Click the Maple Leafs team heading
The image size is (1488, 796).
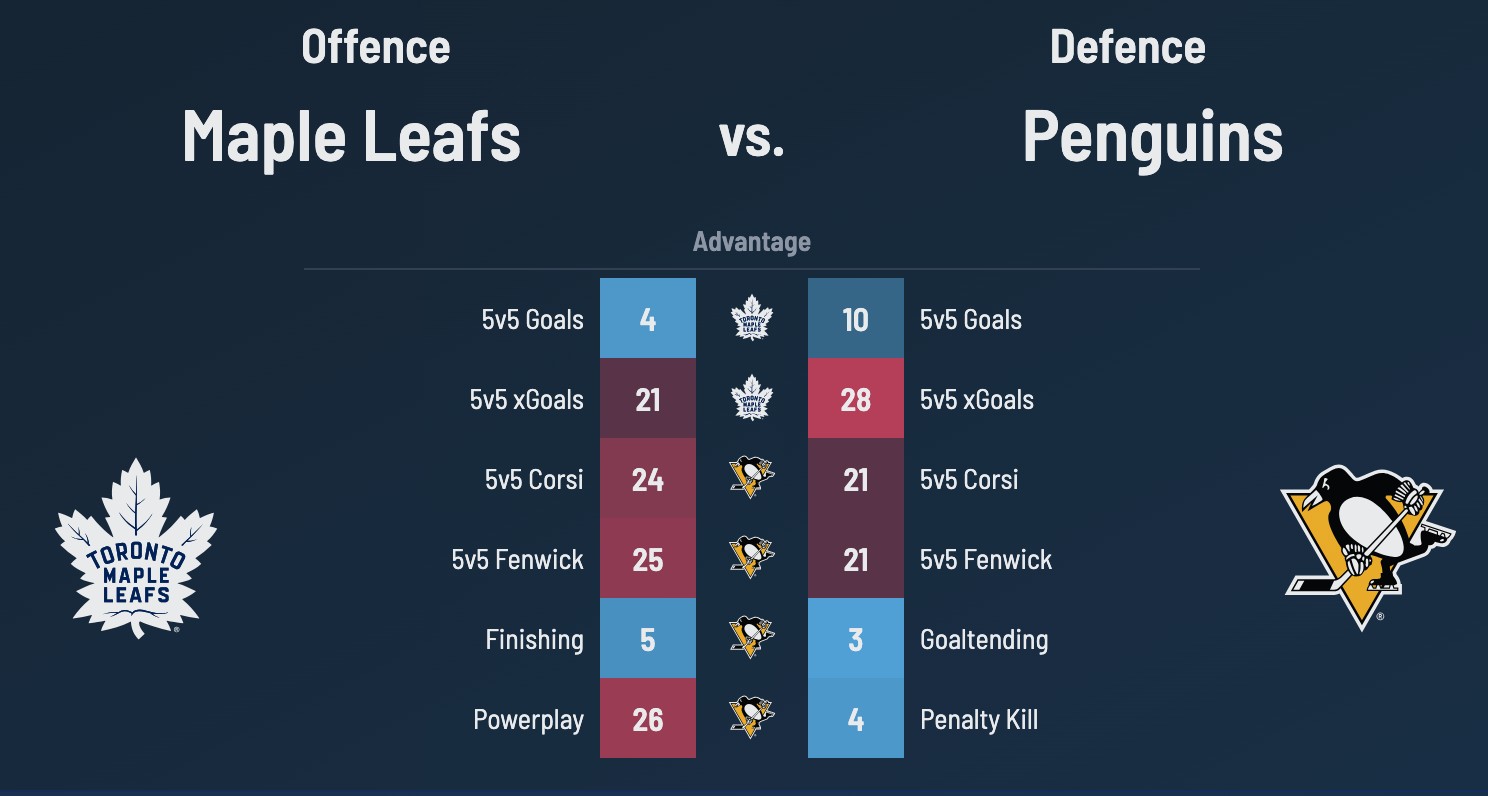(351, 137)
